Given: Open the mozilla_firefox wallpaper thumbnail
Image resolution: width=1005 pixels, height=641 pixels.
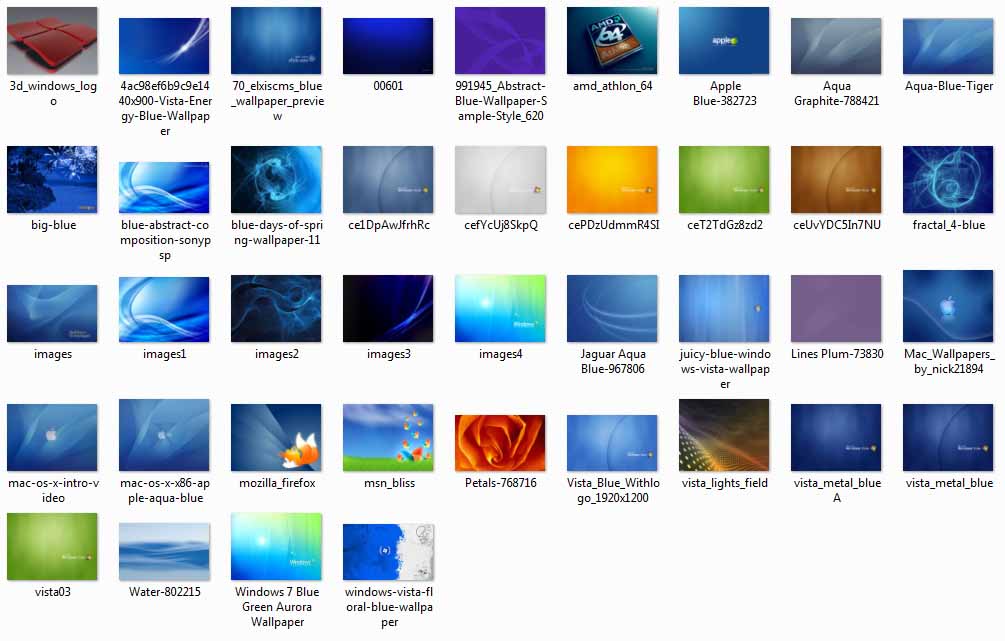Looking at the screenshot, I should (x=276, y=437).
